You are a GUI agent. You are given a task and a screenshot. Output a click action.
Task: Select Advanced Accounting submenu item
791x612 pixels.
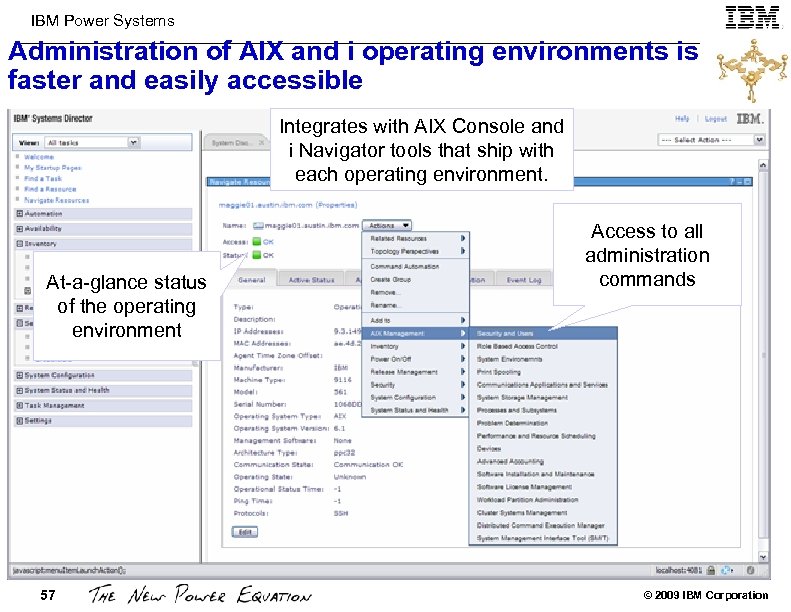pyautogui.click(x=543, y=462)
